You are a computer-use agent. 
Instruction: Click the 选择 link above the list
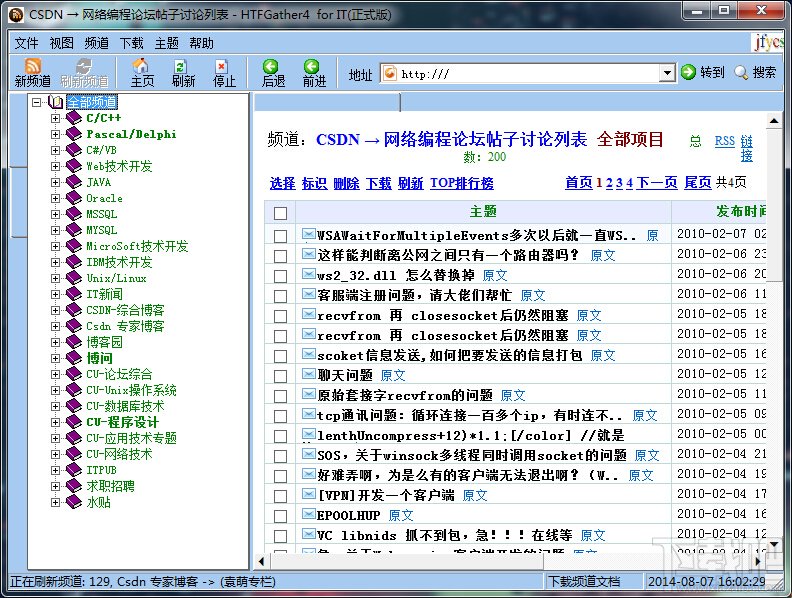pos(282,183)
